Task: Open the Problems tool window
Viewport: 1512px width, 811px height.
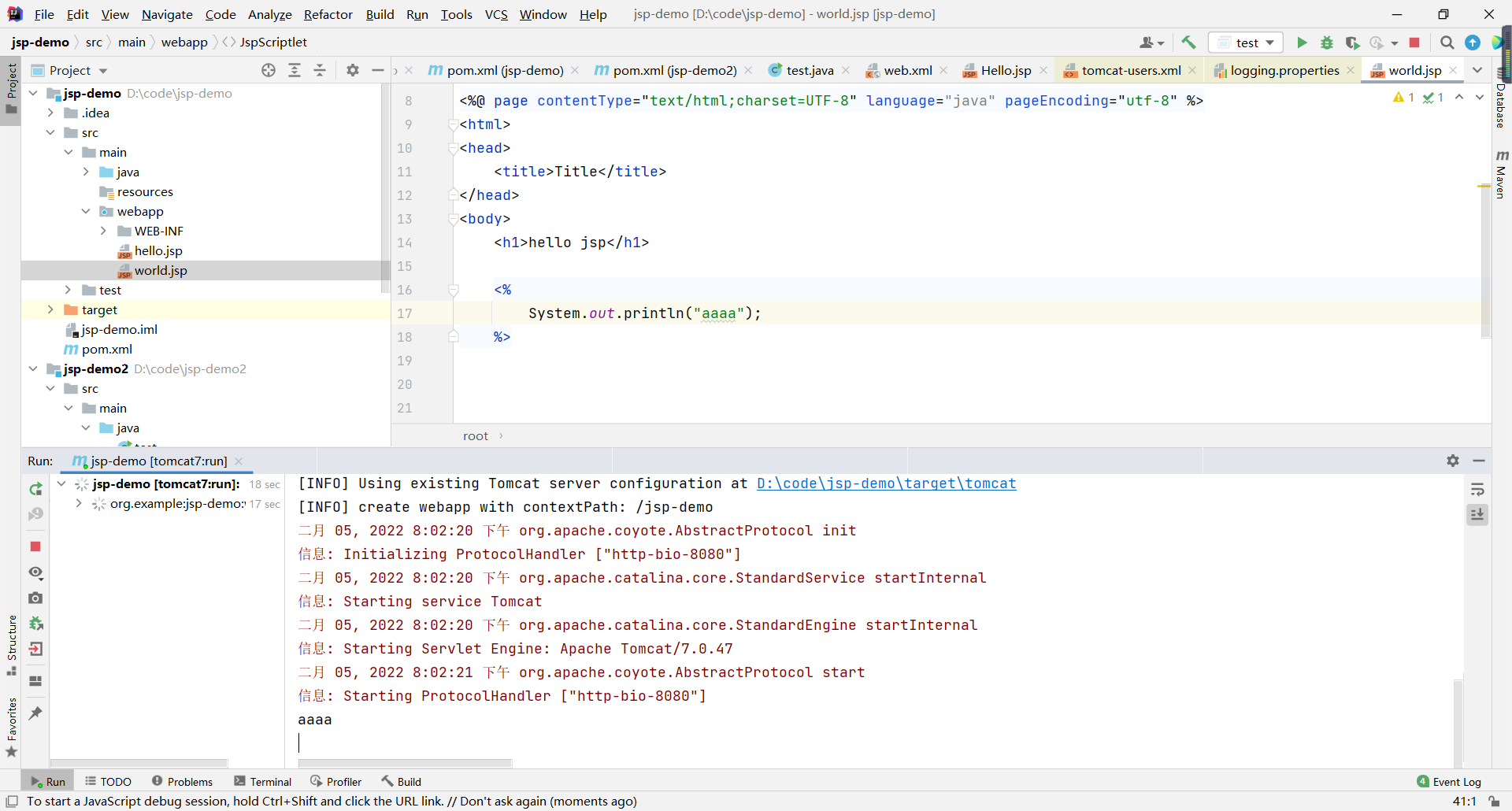Action: point(182,782)
